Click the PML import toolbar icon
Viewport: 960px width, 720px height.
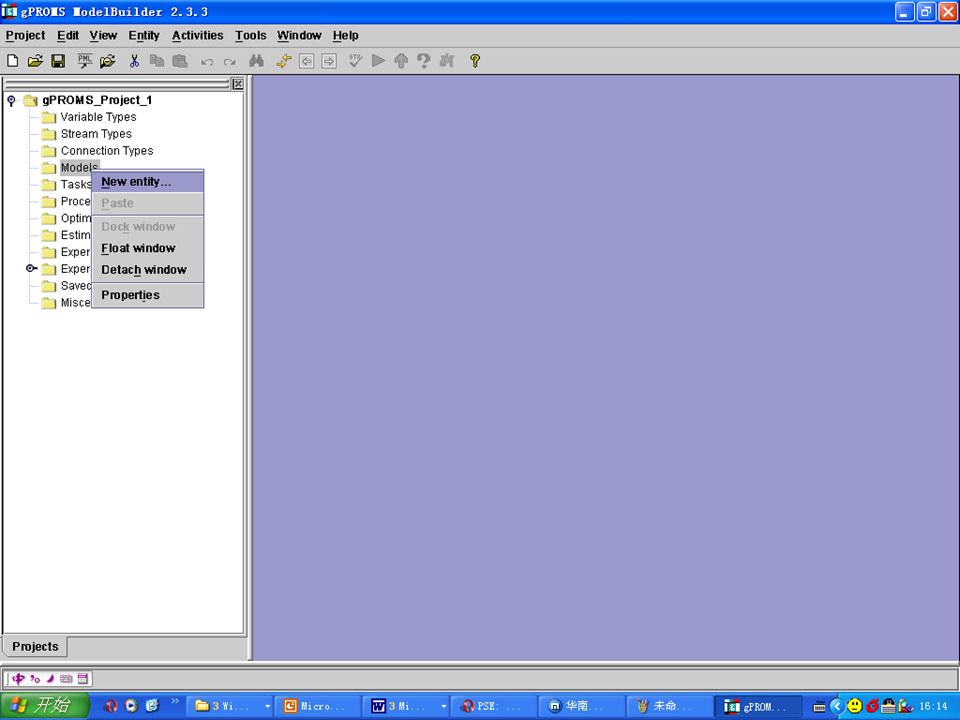point(84,61)
